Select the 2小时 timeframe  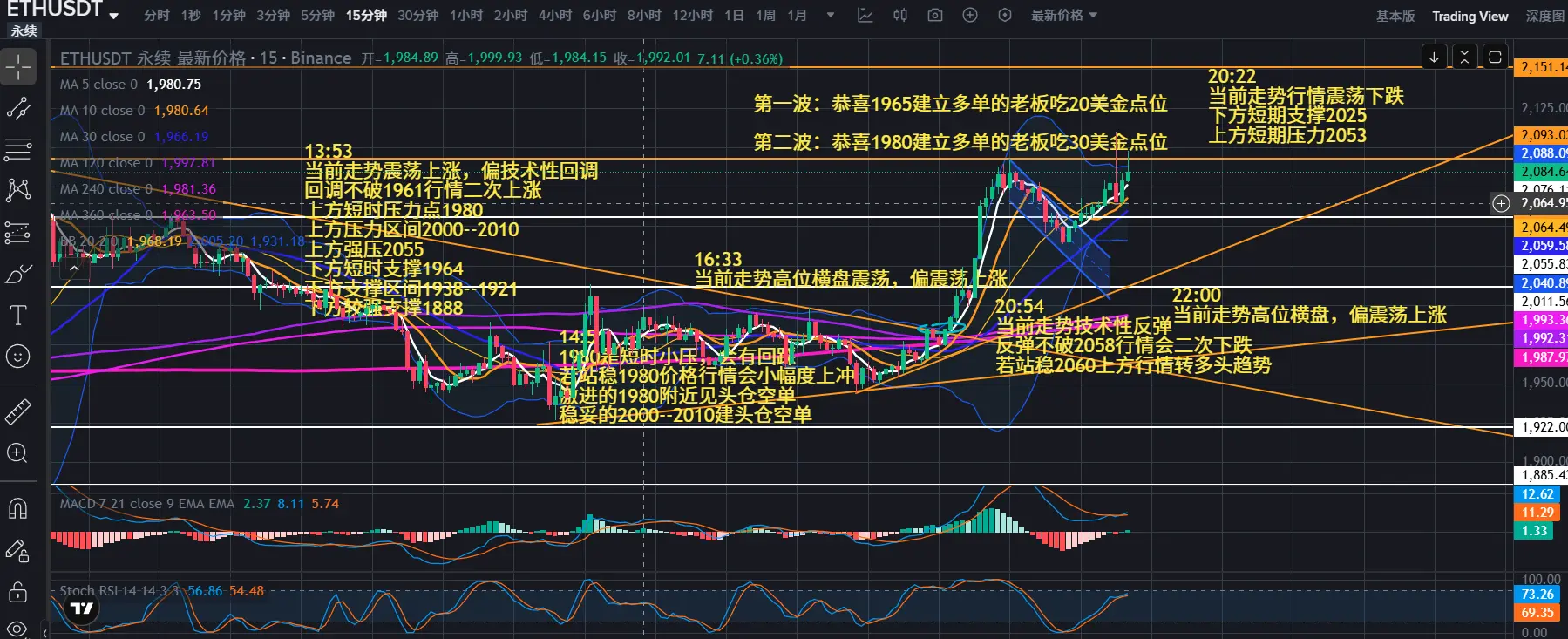pyautogui.click(x=511, y=16)
